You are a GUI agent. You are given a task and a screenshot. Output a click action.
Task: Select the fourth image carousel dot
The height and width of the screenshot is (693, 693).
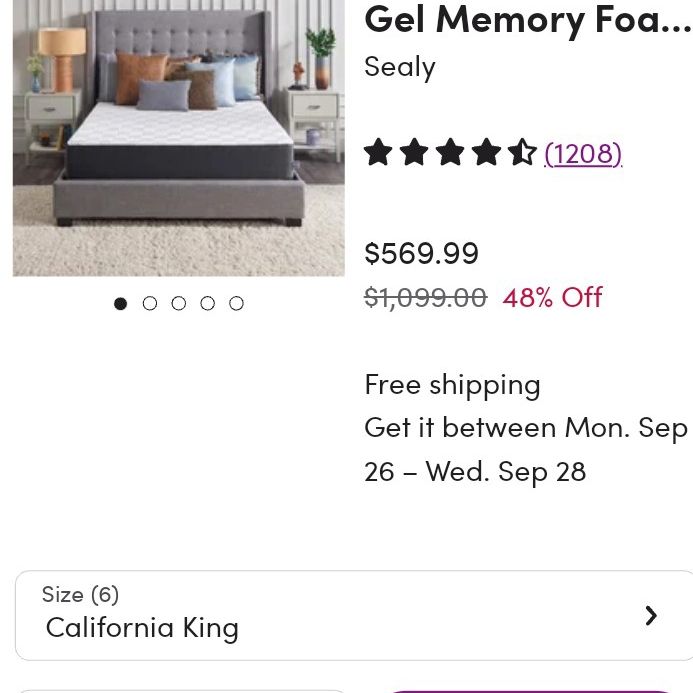pos(207,304)
